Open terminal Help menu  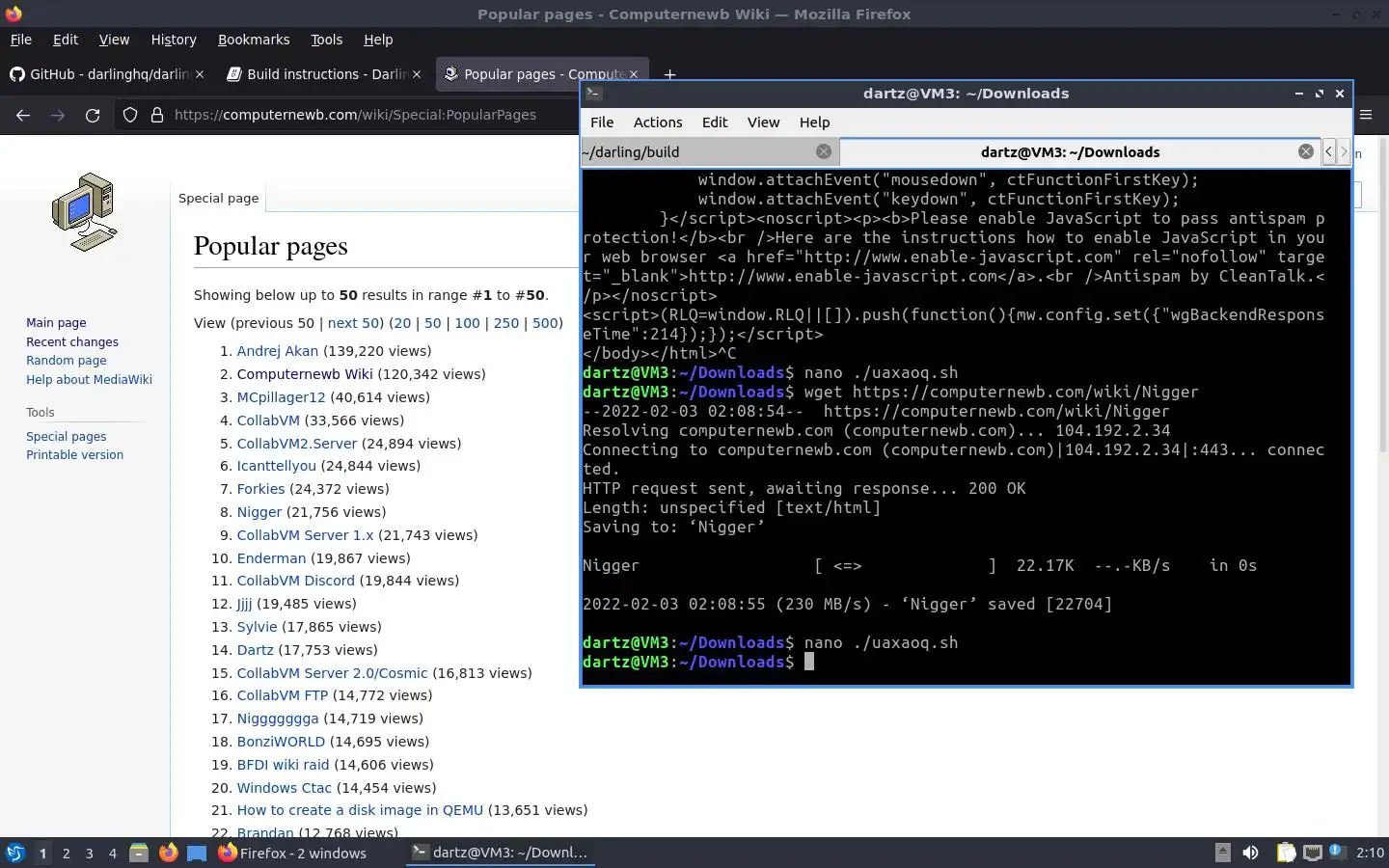pos(814,122)
